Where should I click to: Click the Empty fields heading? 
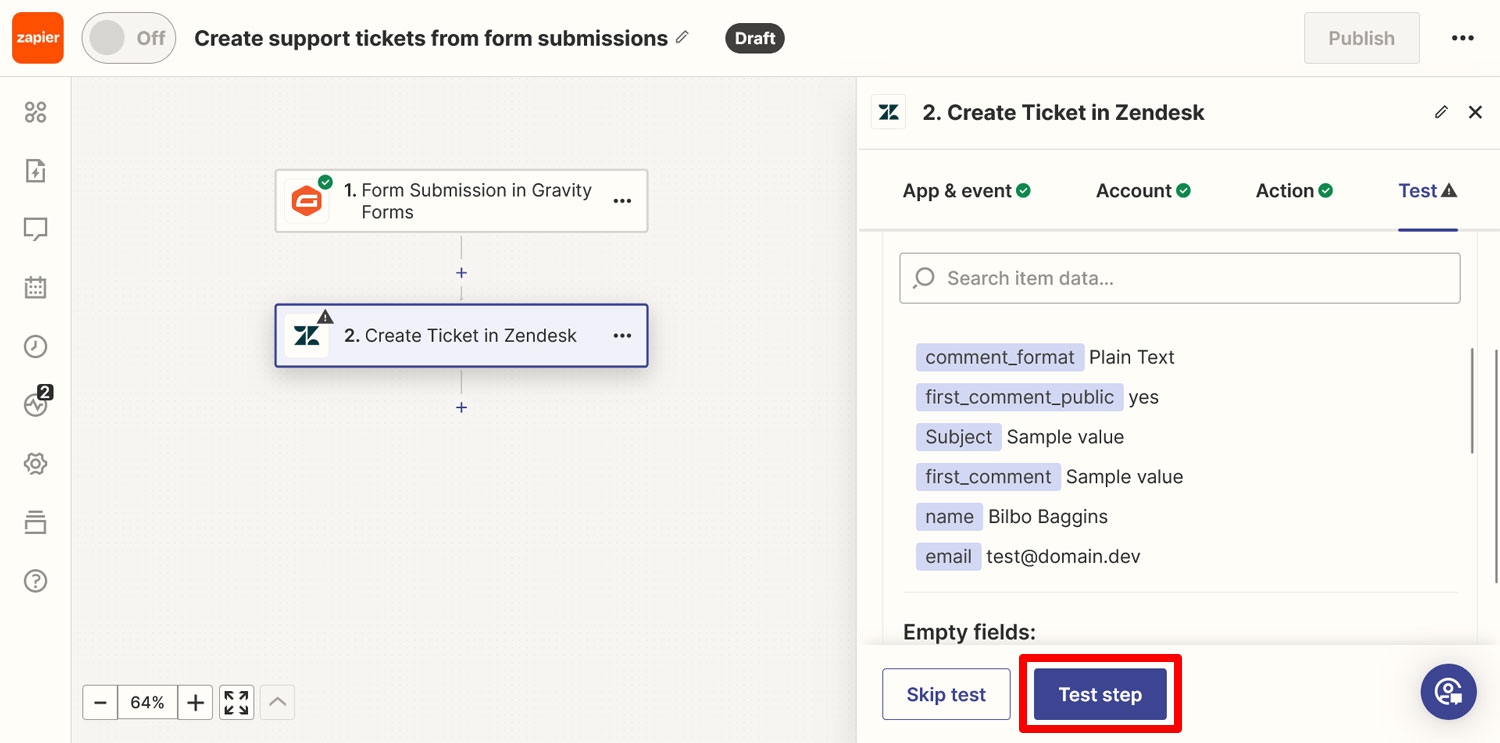coord(969,632)
